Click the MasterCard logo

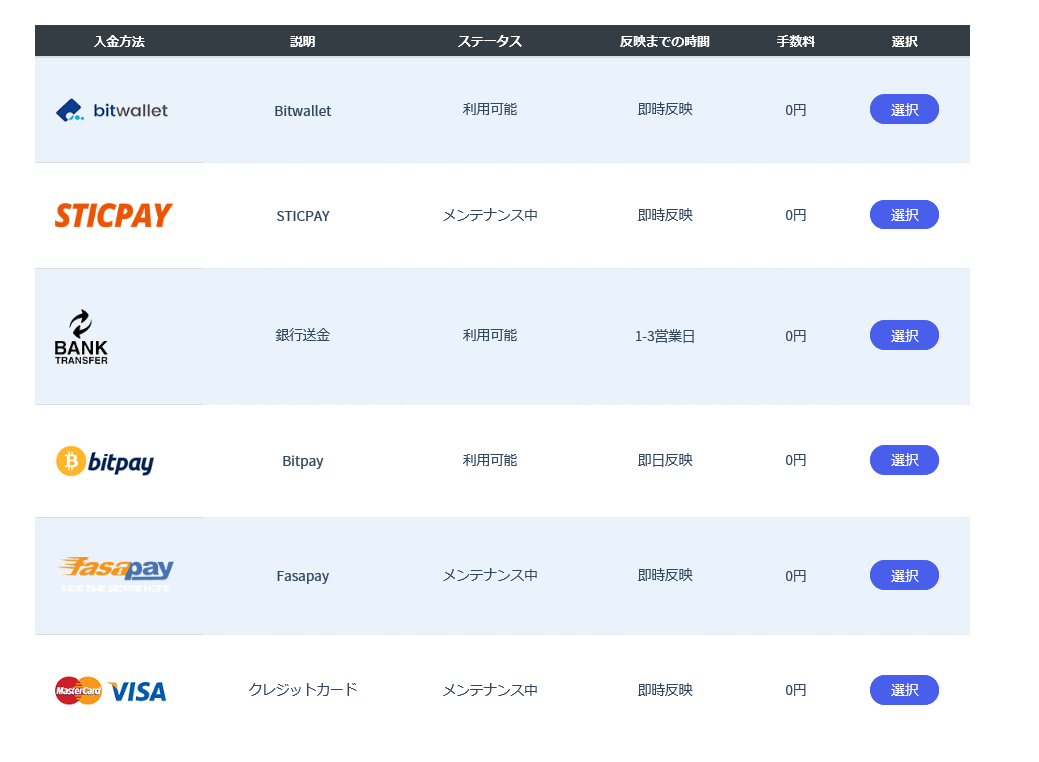click(x=78, y=690)
